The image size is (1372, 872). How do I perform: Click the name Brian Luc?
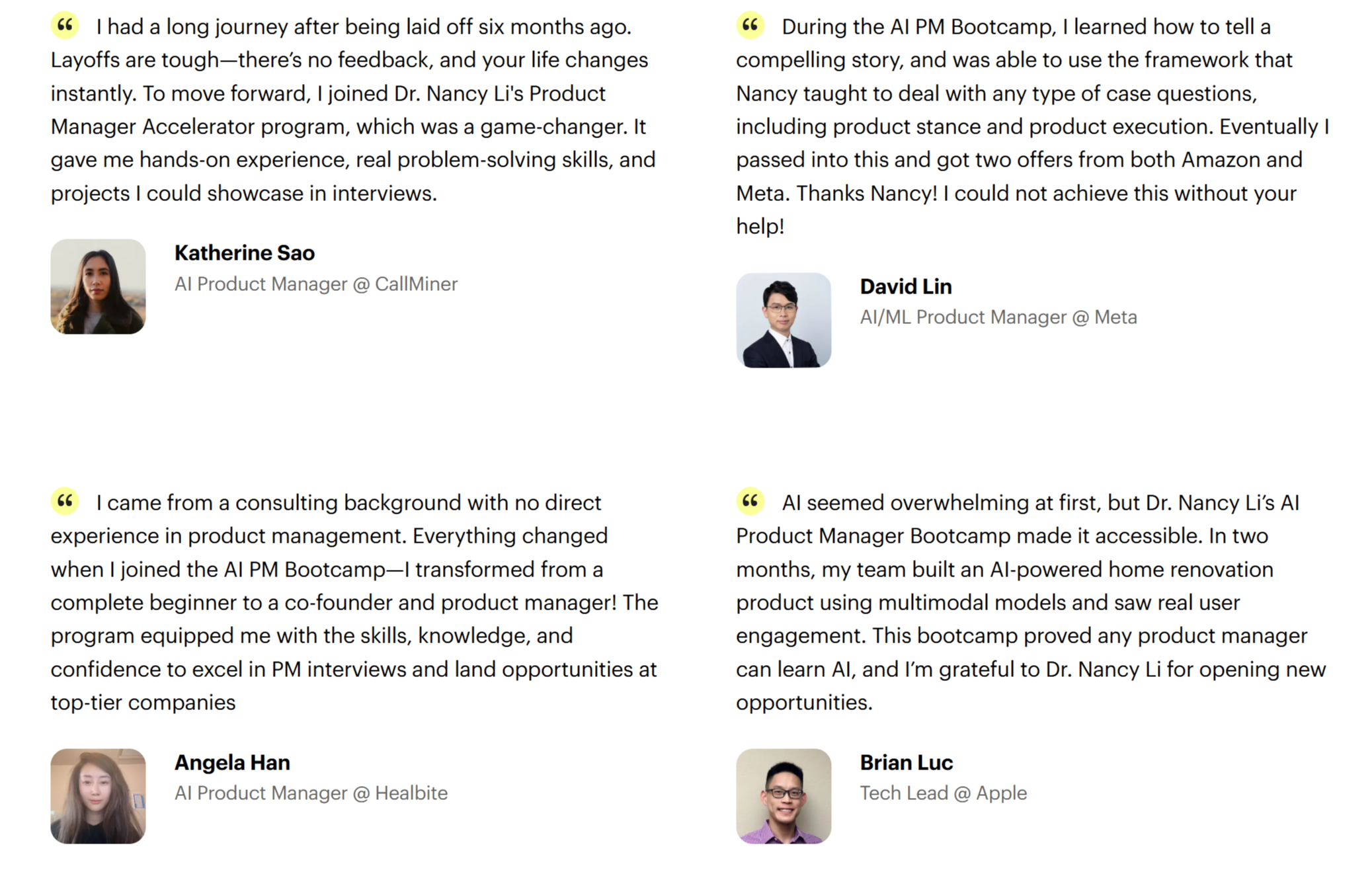[x=907, y=762]
